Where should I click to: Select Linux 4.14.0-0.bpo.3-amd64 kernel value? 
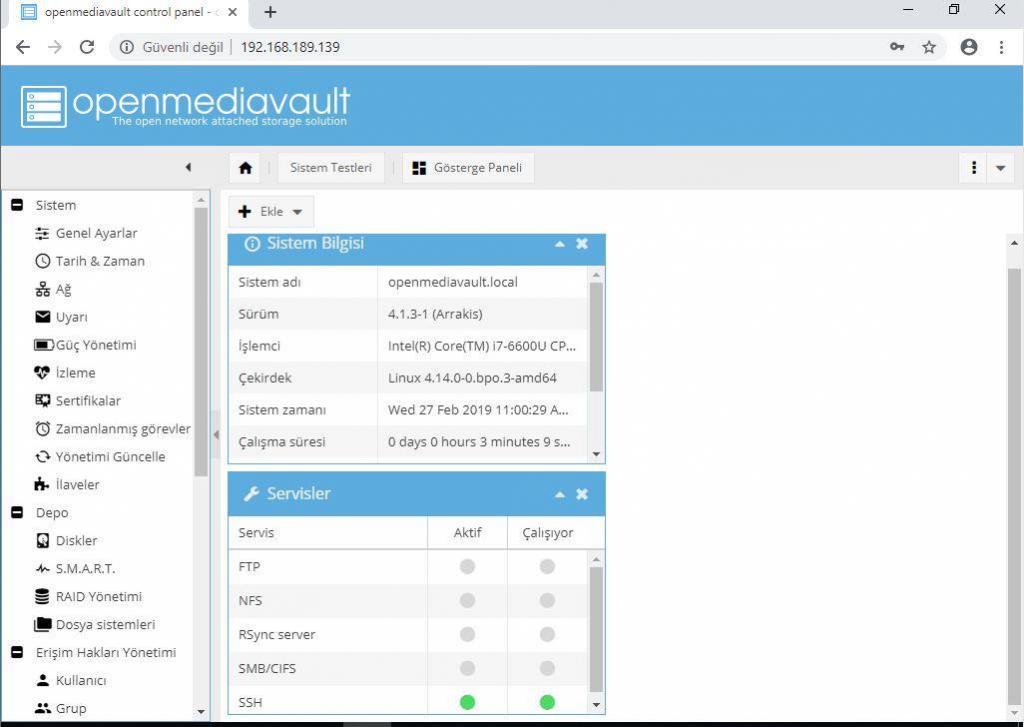point(472,378)
